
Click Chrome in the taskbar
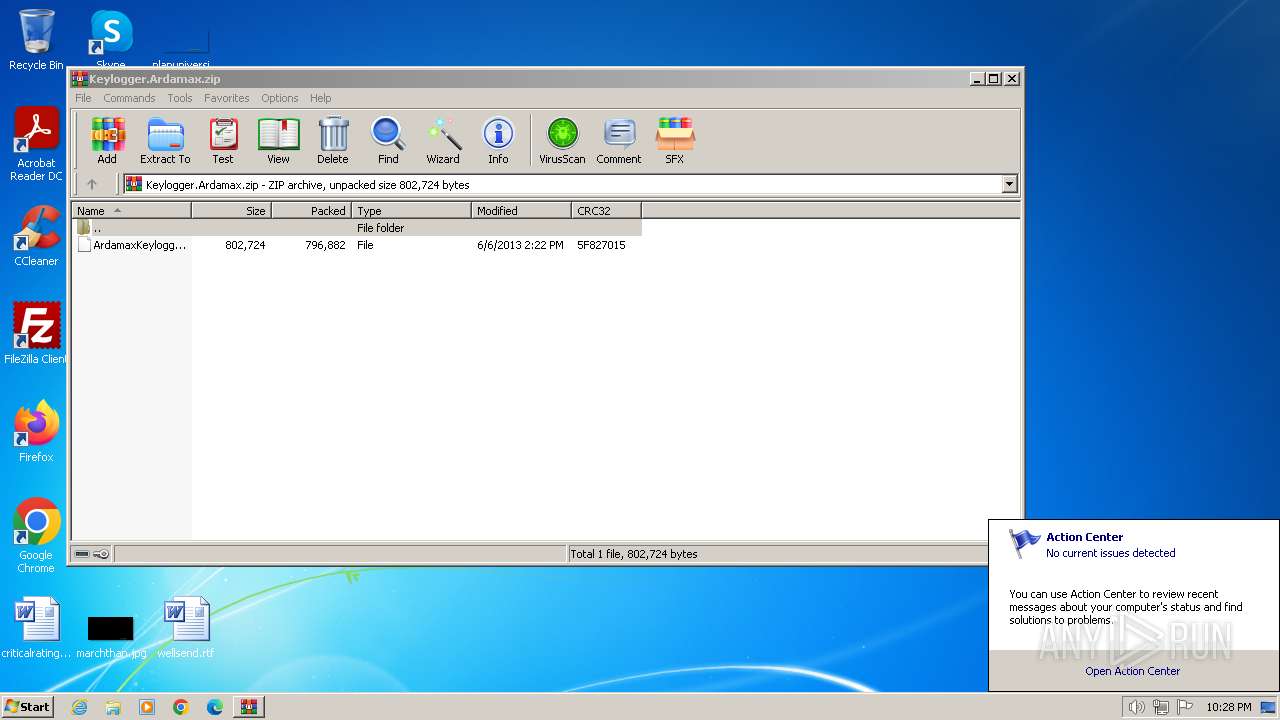coord(181,707)
